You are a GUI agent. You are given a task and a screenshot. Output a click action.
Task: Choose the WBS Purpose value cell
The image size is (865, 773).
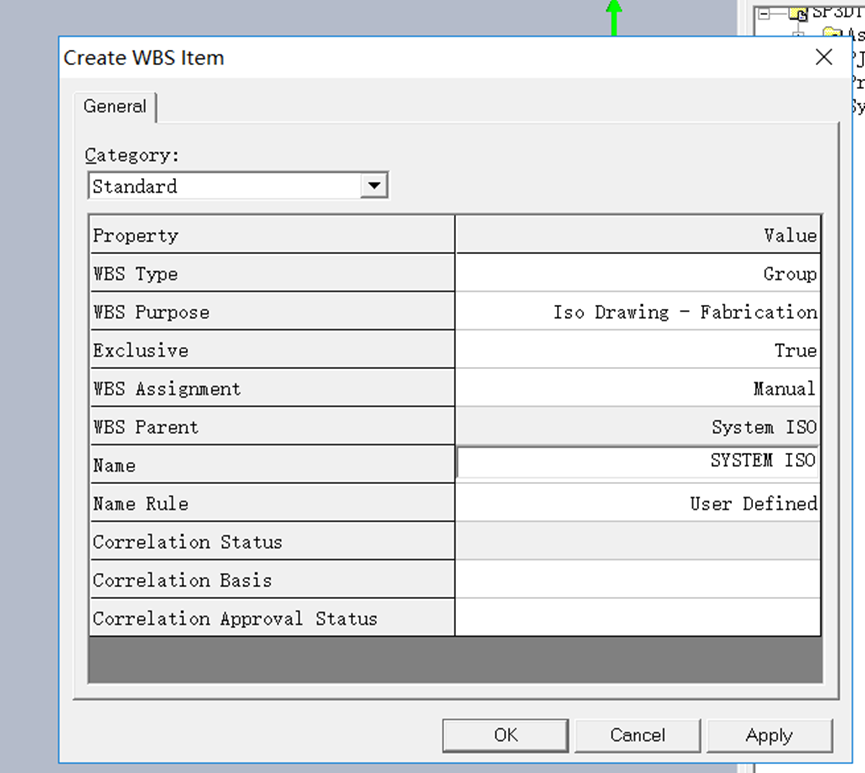coord(638,312)
